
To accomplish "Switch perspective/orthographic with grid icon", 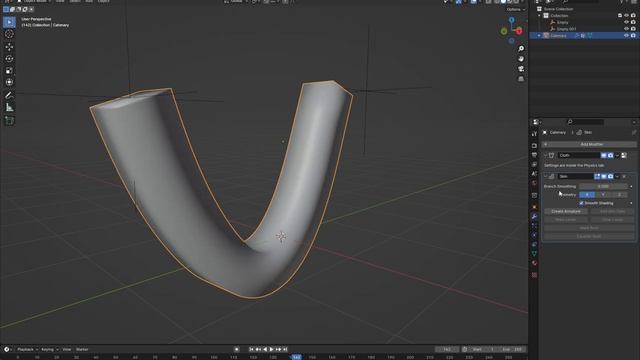I will pyautogui.click(x=521, y=79).
